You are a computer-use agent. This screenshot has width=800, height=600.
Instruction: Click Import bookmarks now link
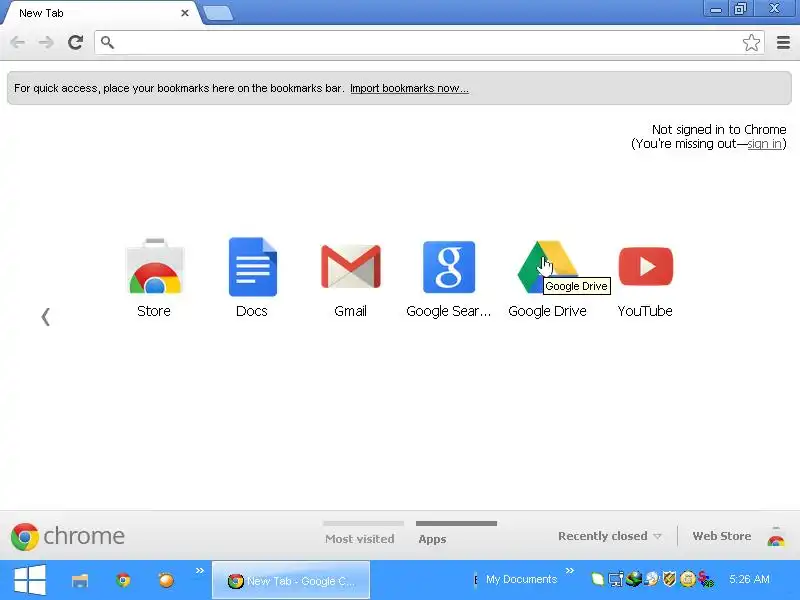409,88
